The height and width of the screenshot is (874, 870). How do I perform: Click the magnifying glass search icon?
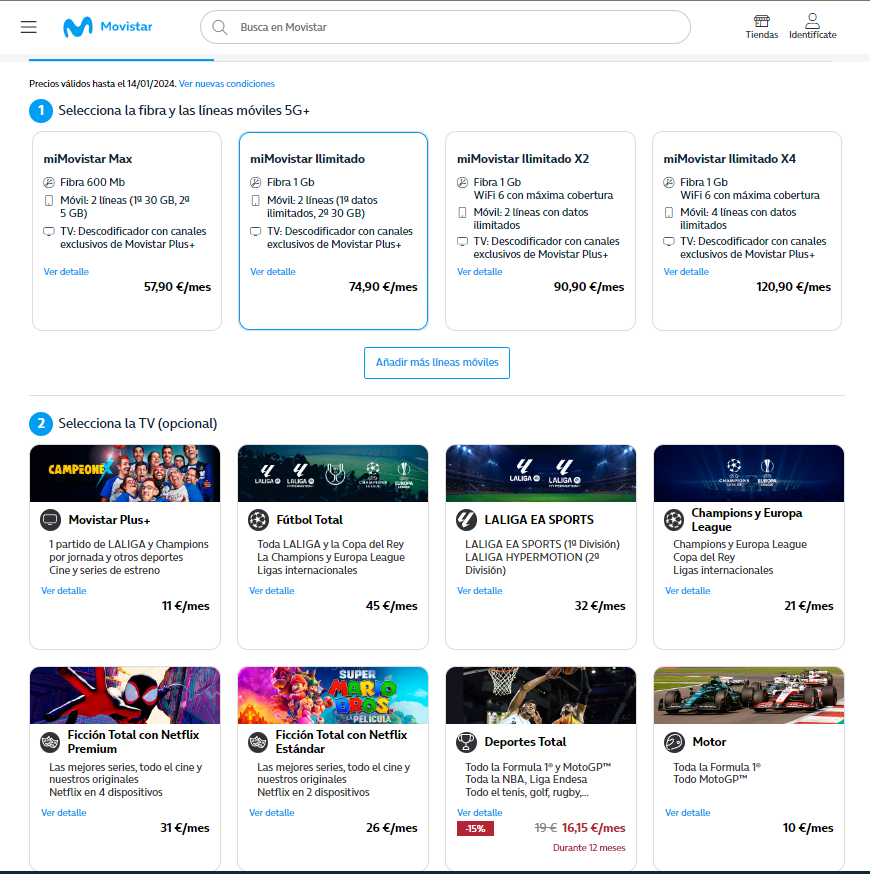tap(219, 27)
